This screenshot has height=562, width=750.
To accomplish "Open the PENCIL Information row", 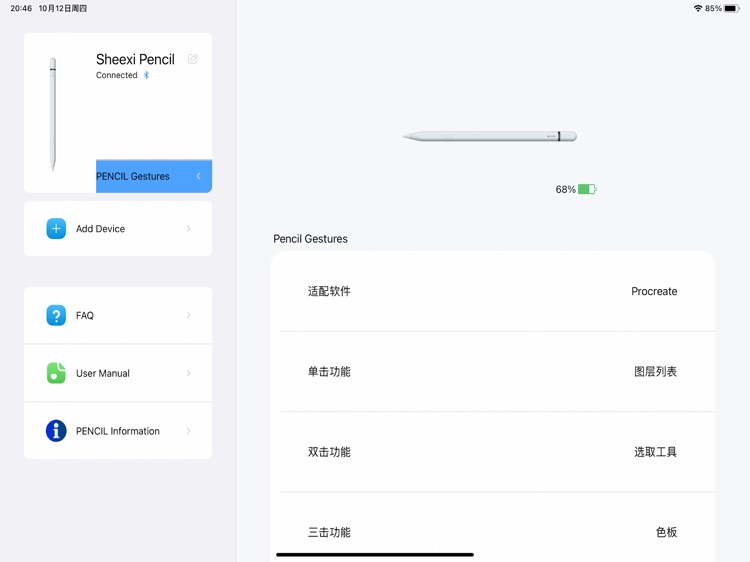I will coord(118,431).
